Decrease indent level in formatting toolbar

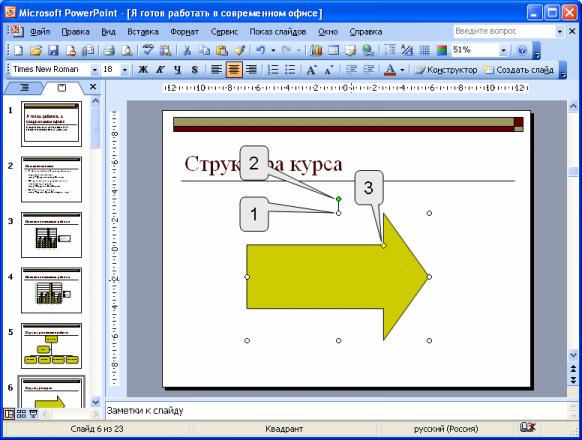(x=351, y=70)
